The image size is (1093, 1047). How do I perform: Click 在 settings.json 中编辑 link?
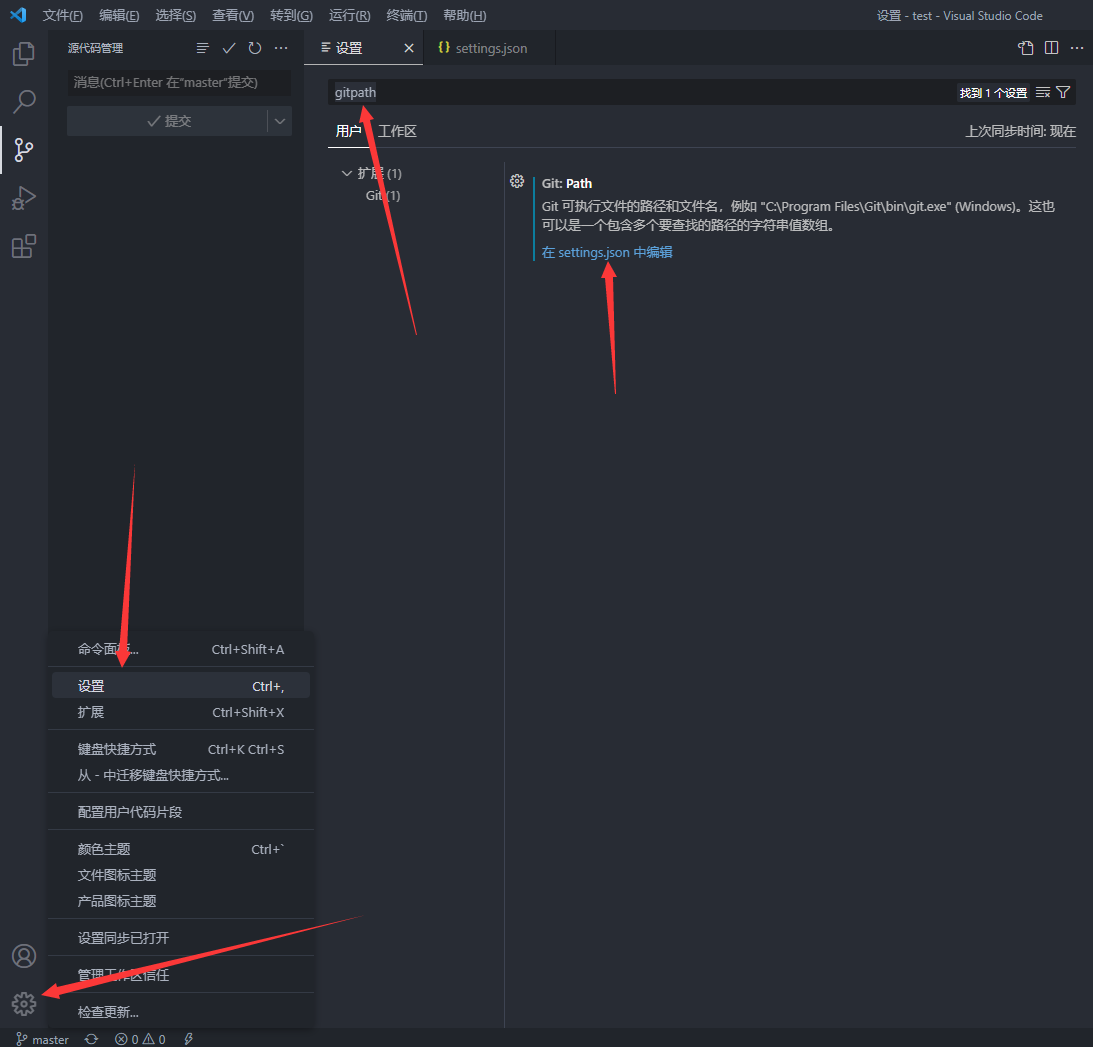(x=606, y=252)
